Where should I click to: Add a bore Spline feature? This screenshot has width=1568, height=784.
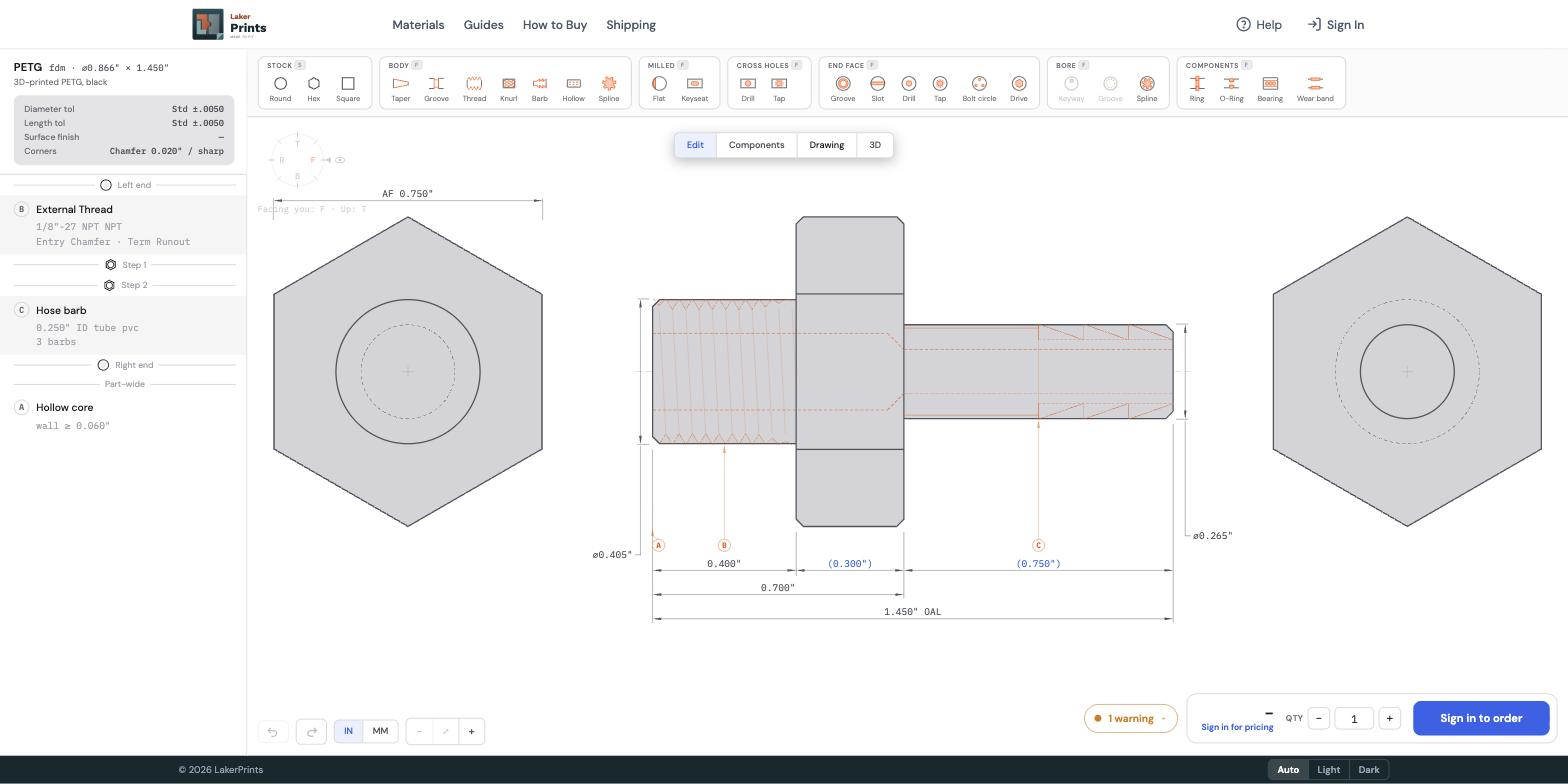pos(1147,88)
